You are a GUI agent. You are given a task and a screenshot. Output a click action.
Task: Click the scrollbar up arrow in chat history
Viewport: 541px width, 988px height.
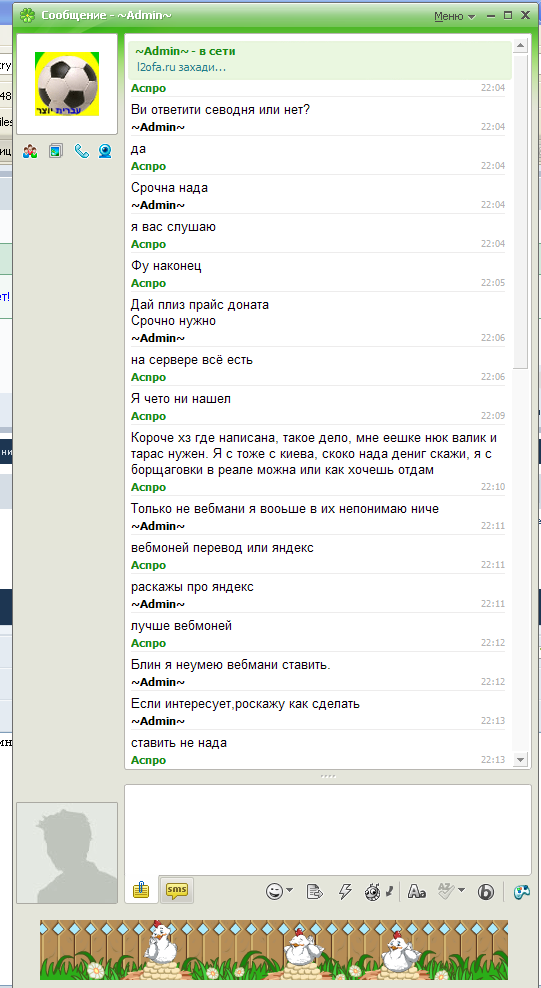pos(520,46)
